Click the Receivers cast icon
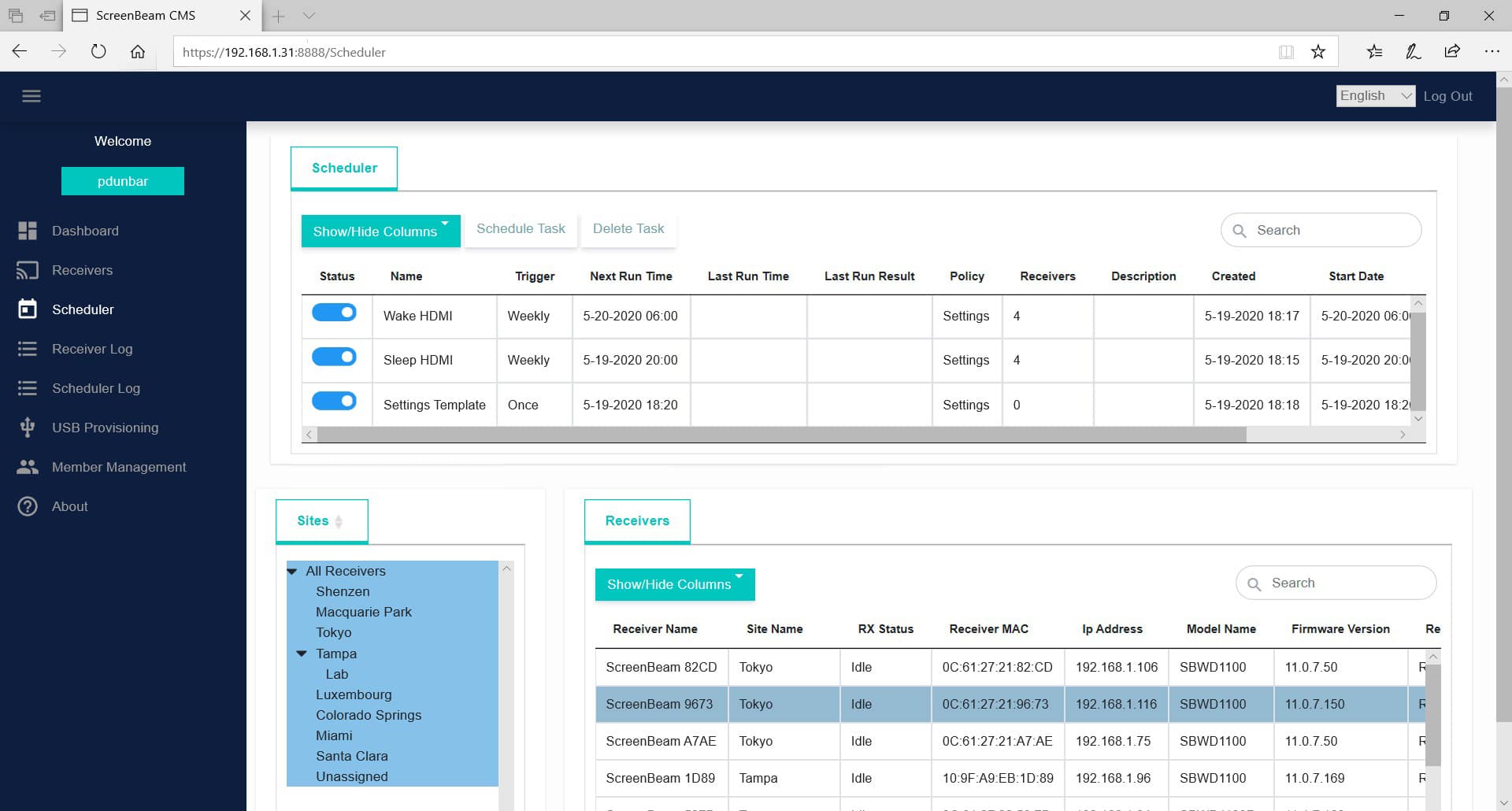This screenshot has height=811, width=1512. click(x=28, y=270)
